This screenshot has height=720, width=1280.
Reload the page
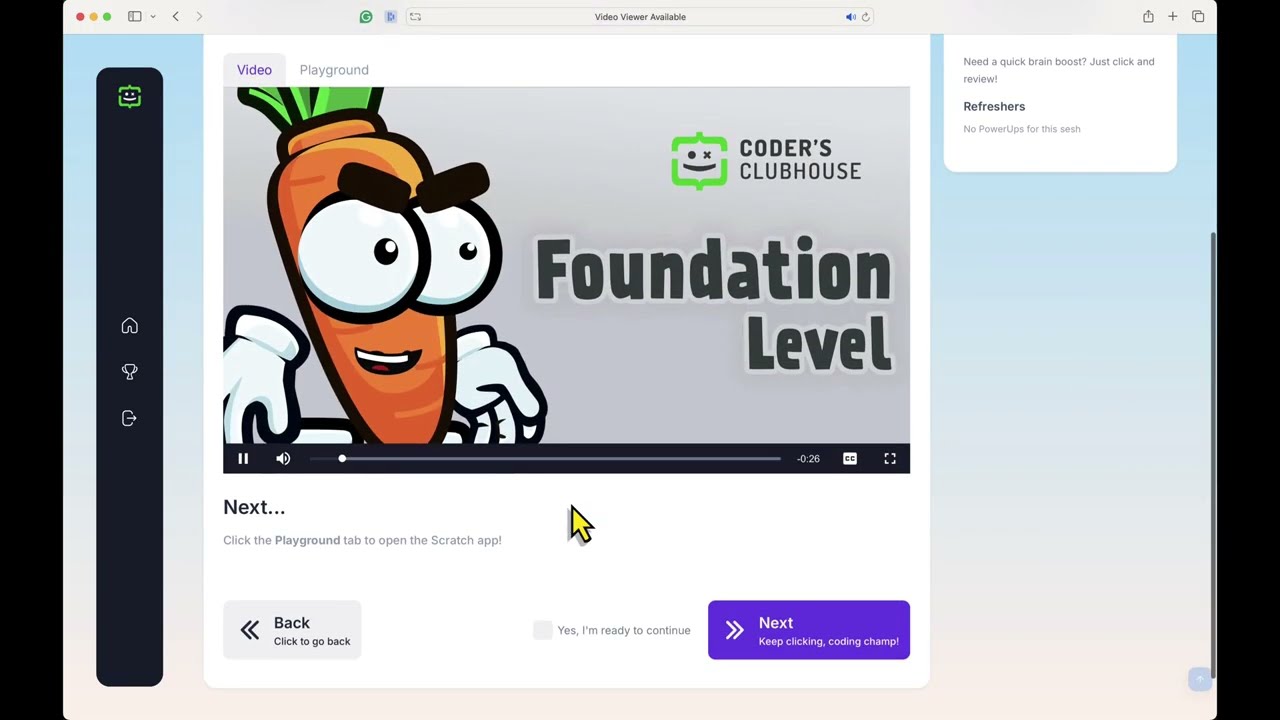(866, 16)
